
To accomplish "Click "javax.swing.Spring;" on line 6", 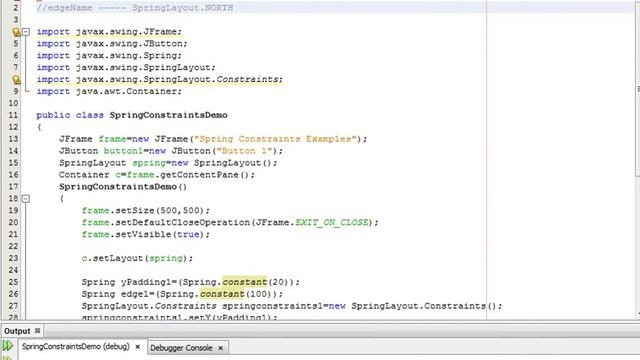I will (129, 56).
